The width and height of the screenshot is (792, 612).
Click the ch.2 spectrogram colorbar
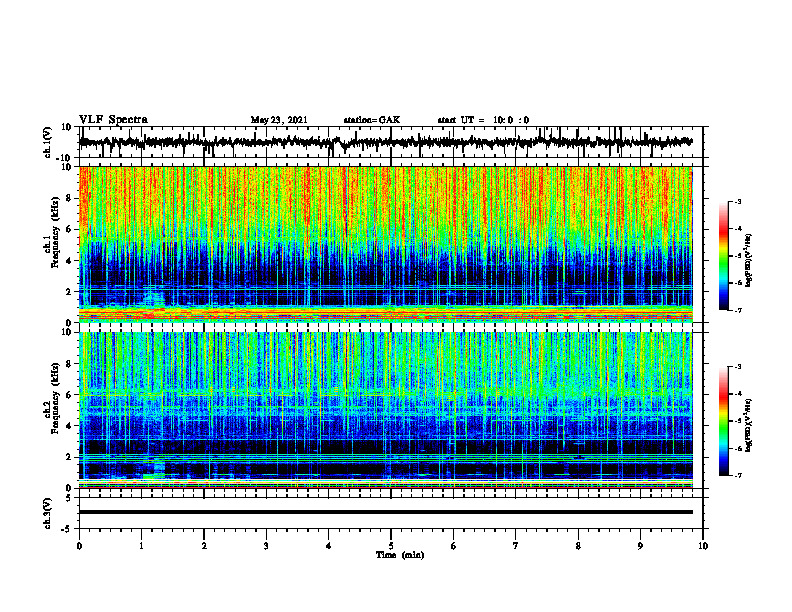point(723,421)
